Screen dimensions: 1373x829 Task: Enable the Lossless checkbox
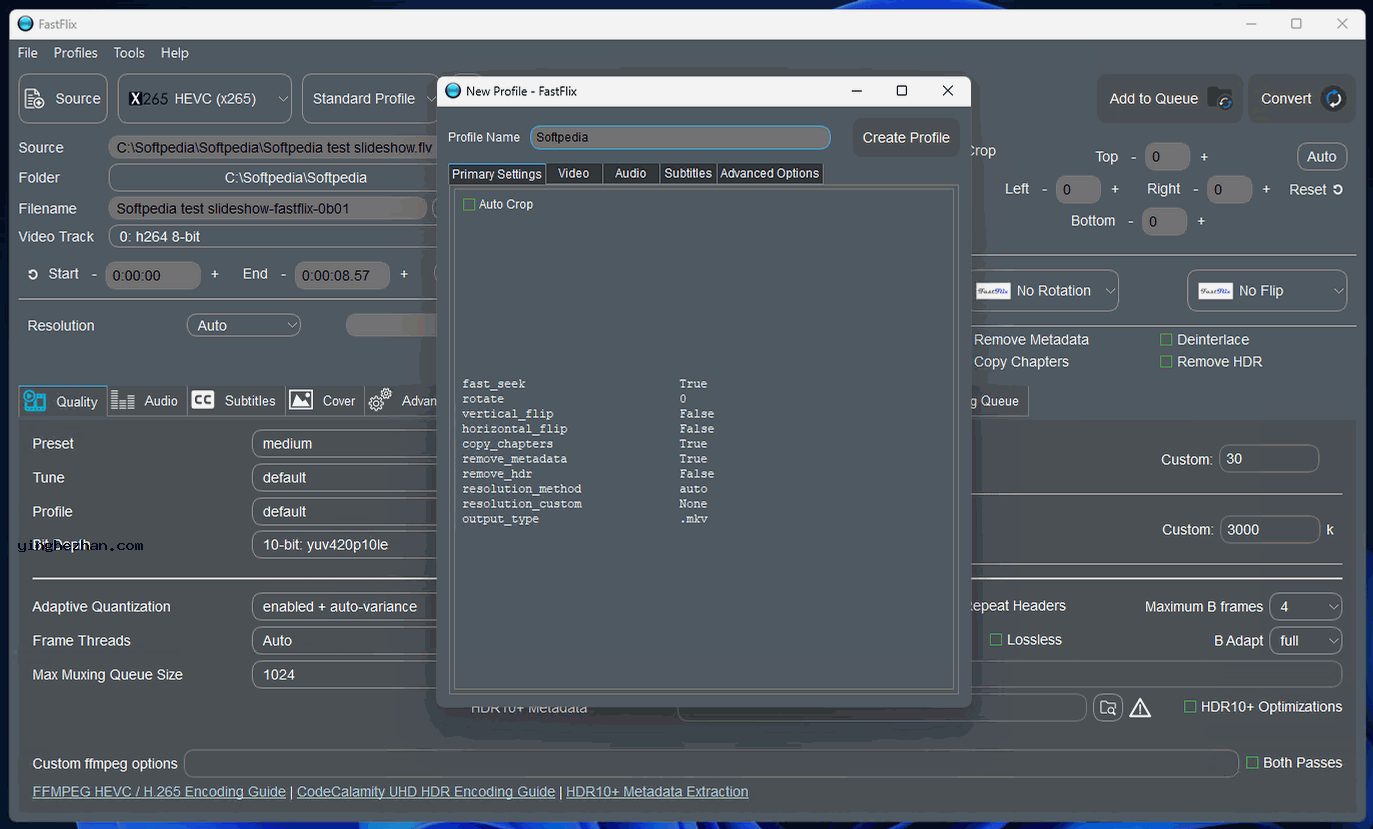(996, 640)
